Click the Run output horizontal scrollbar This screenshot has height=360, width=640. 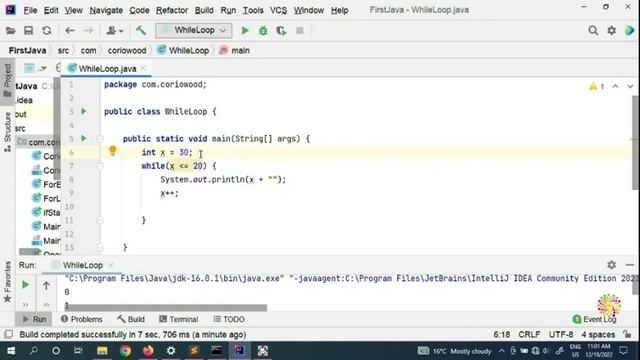(x=166, y=307)
